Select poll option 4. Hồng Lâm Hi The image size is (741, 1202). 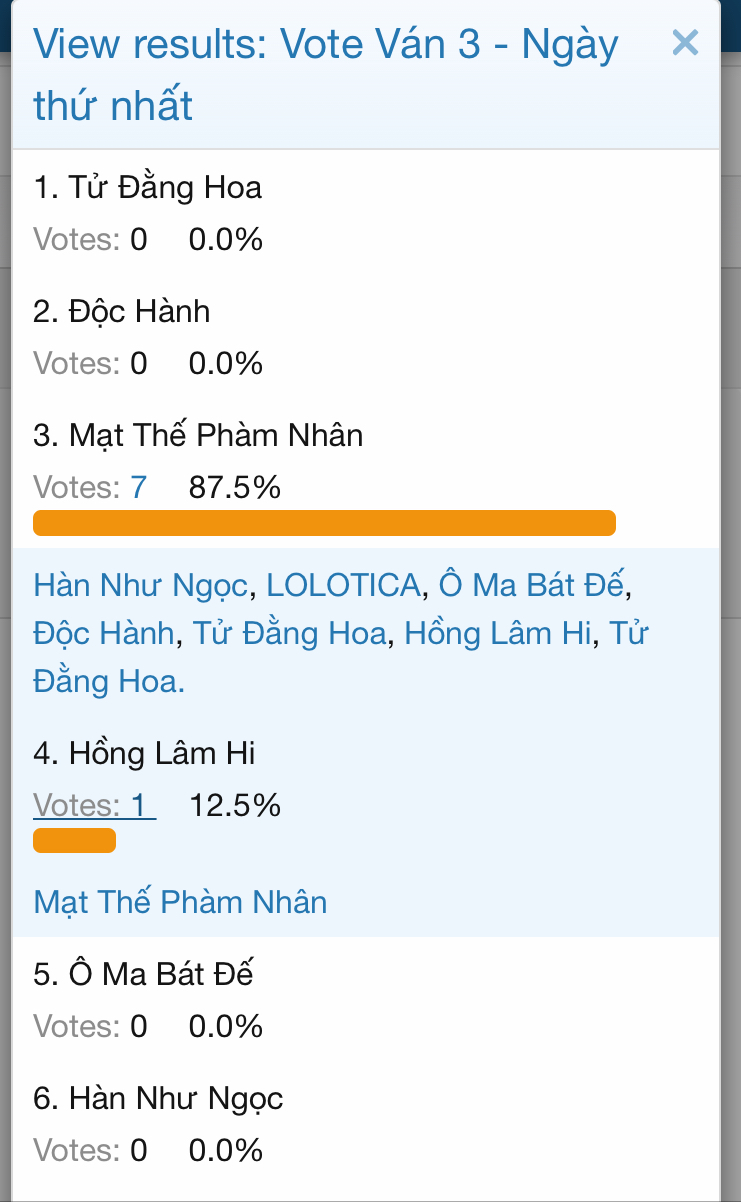point(144,753)
